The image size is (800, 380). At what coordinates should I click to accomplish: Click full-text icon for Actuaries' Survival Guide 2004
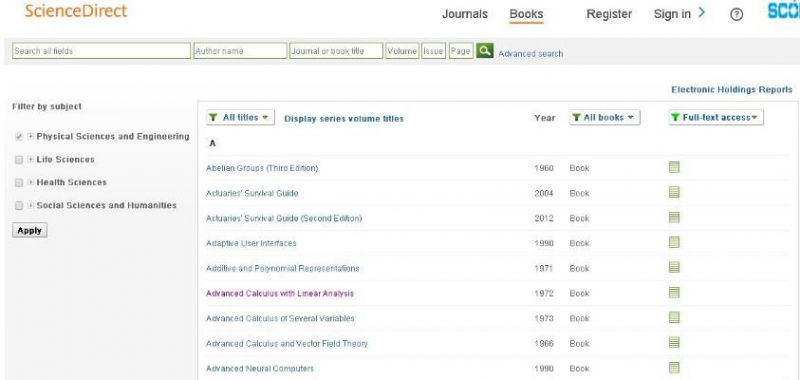(x=674, y=192)
